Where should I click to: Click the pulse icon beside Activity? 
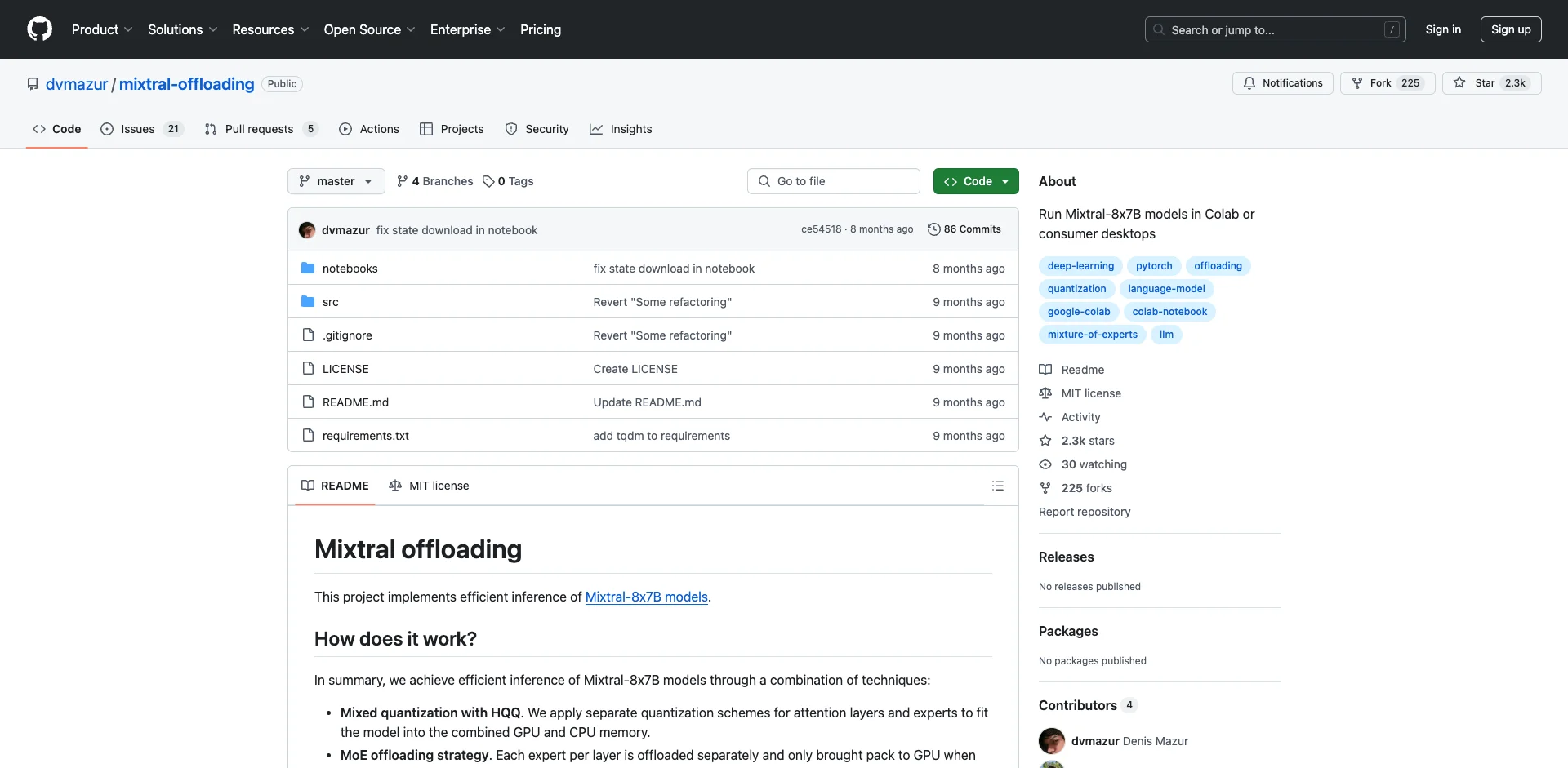click(x=1045, y=417)
